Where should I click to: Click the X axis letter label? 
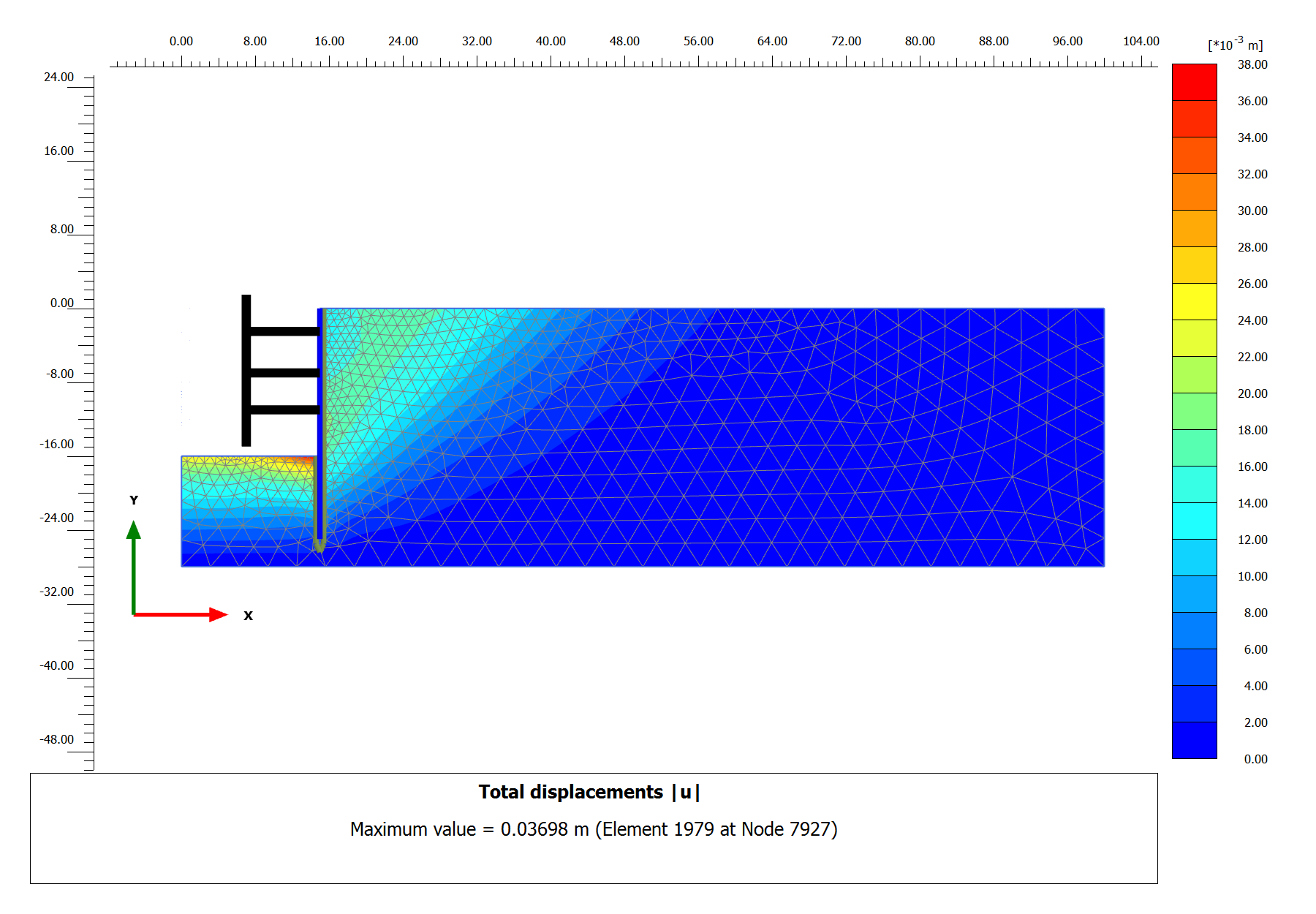248,616
